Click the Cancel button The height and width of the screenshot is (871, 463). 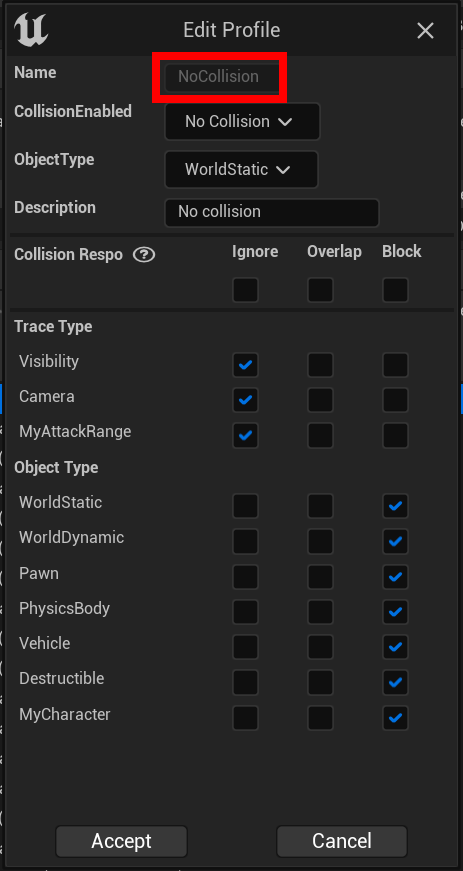pyautogui.click(x=342, y=841)
